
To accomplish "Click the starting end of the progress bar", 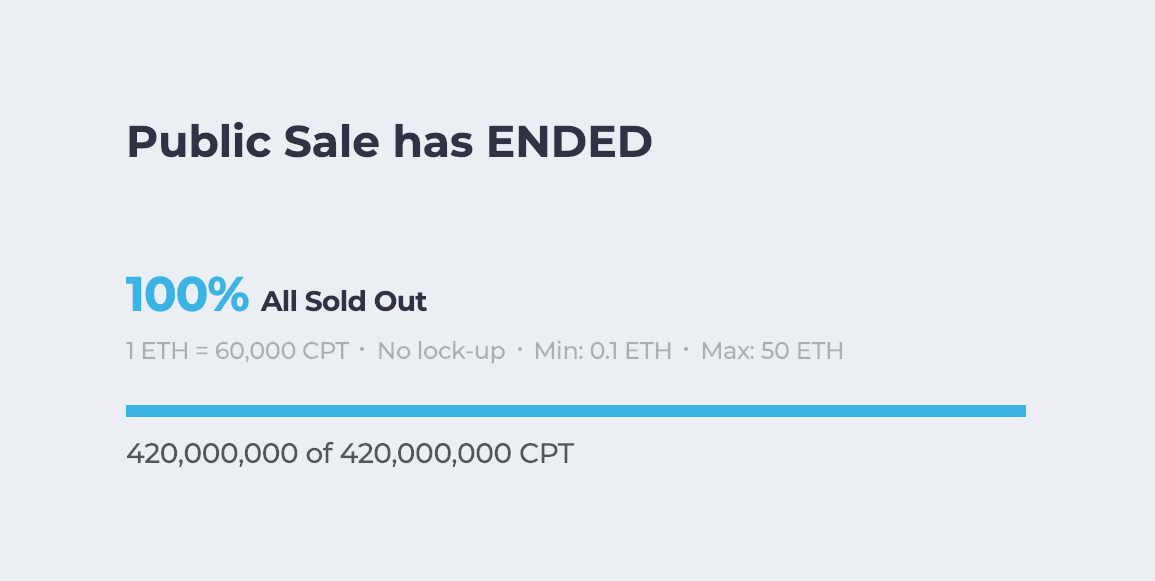I will click(130, 411).
